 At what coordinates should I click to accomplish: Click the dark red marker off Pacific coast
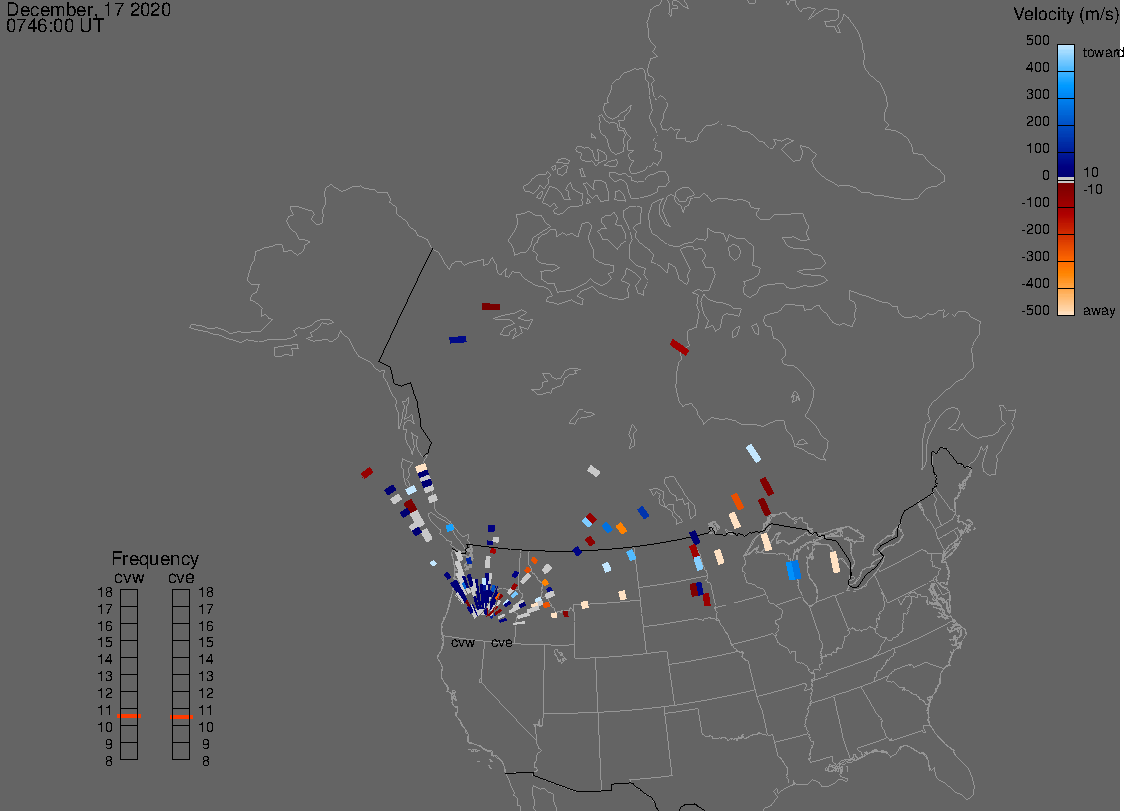click(x=367, y=473)
